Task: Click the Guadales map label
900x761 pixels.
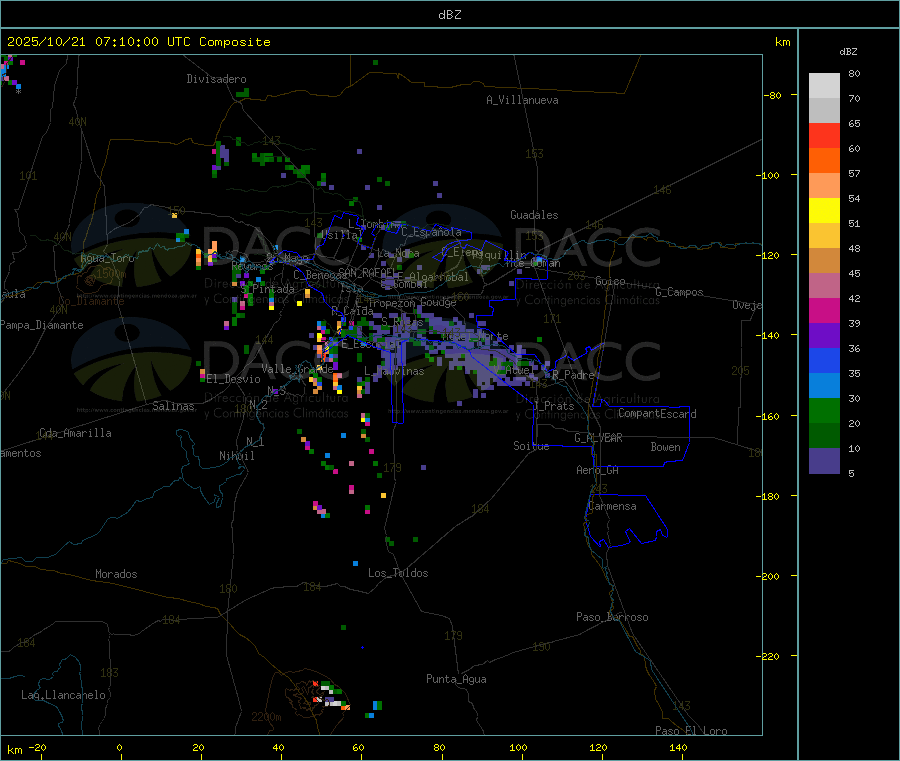Action: tap(534, 215)
